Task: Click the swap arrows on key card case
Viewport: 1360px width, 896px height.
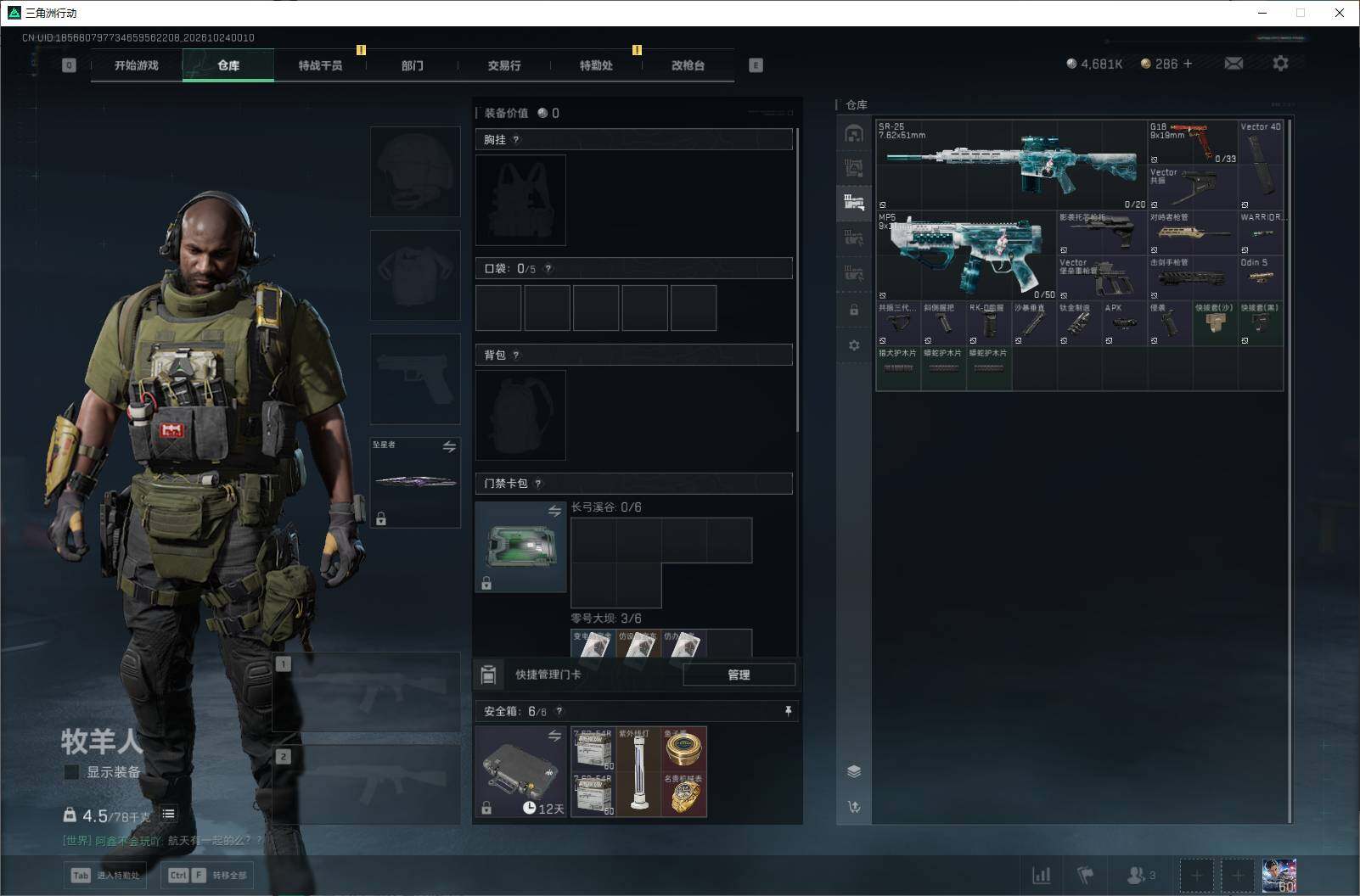Action: coord(554,511)
